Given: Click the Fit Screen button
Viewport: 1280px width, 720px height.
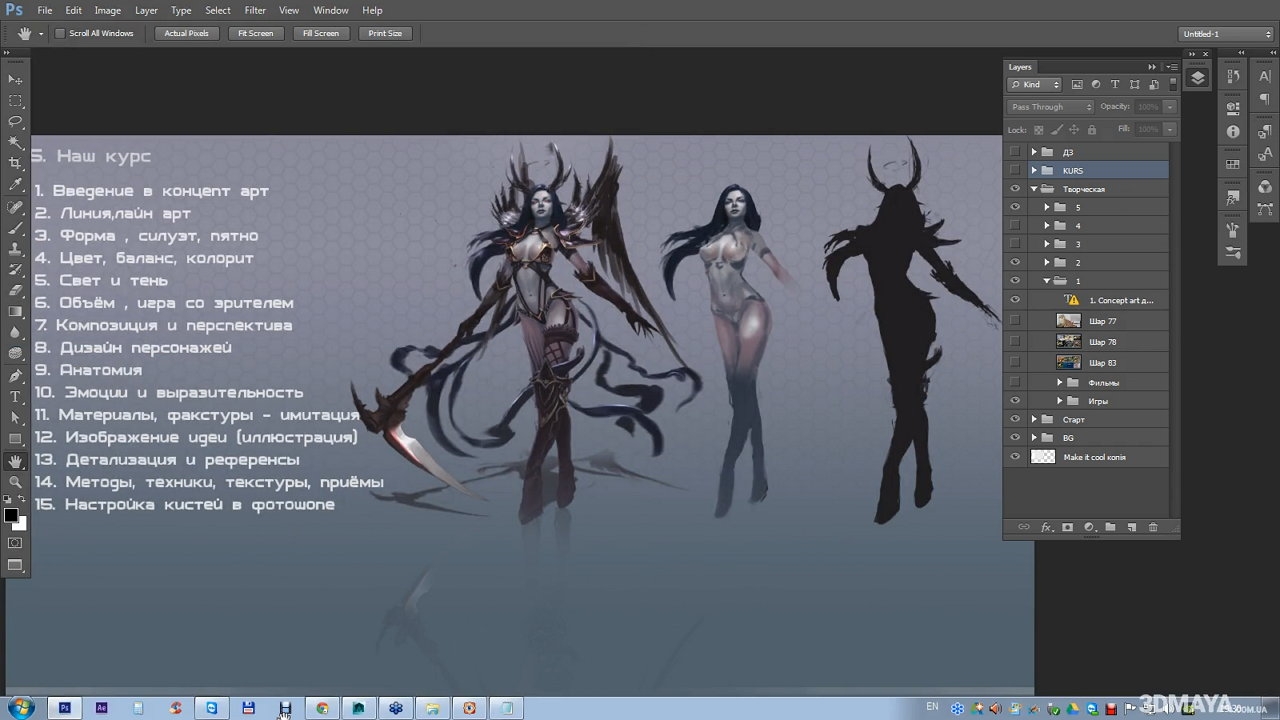Looking at the screenshot, I should tap(255, 33).
